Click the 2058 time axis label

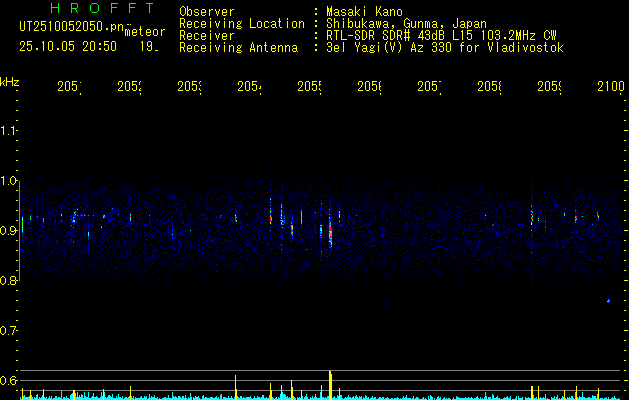(490, 86)
